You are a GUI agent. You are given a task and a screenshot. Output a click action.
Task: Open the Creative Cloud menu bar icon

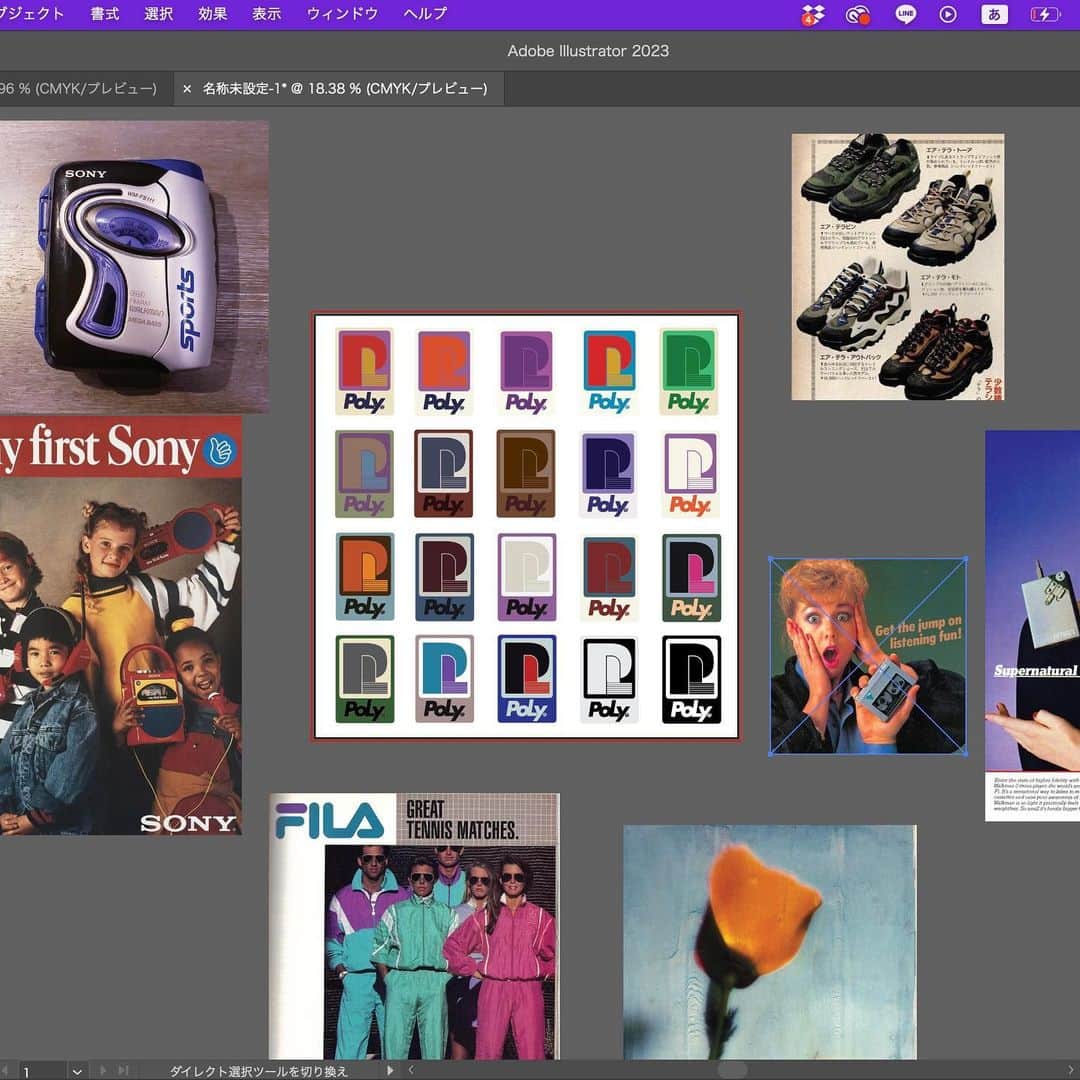(858, 14)
